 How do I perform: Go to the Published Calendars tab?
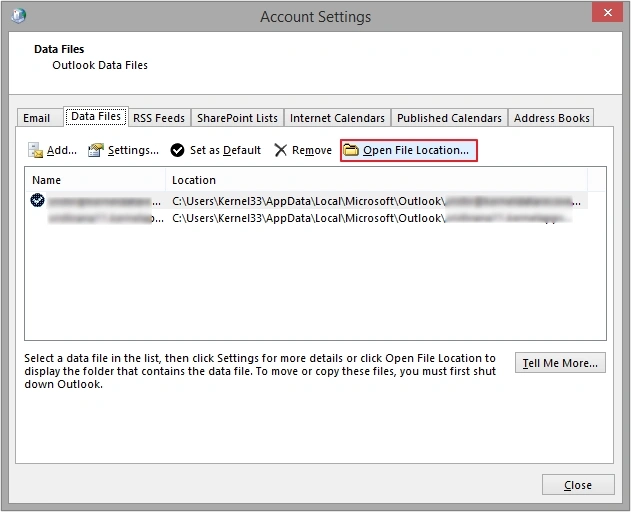[449, 118]
